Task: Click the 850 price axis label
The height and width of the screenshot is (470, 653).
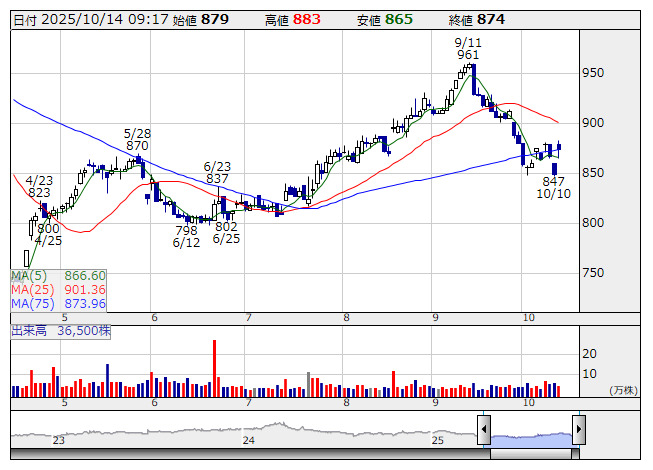Action: [593, 173]
